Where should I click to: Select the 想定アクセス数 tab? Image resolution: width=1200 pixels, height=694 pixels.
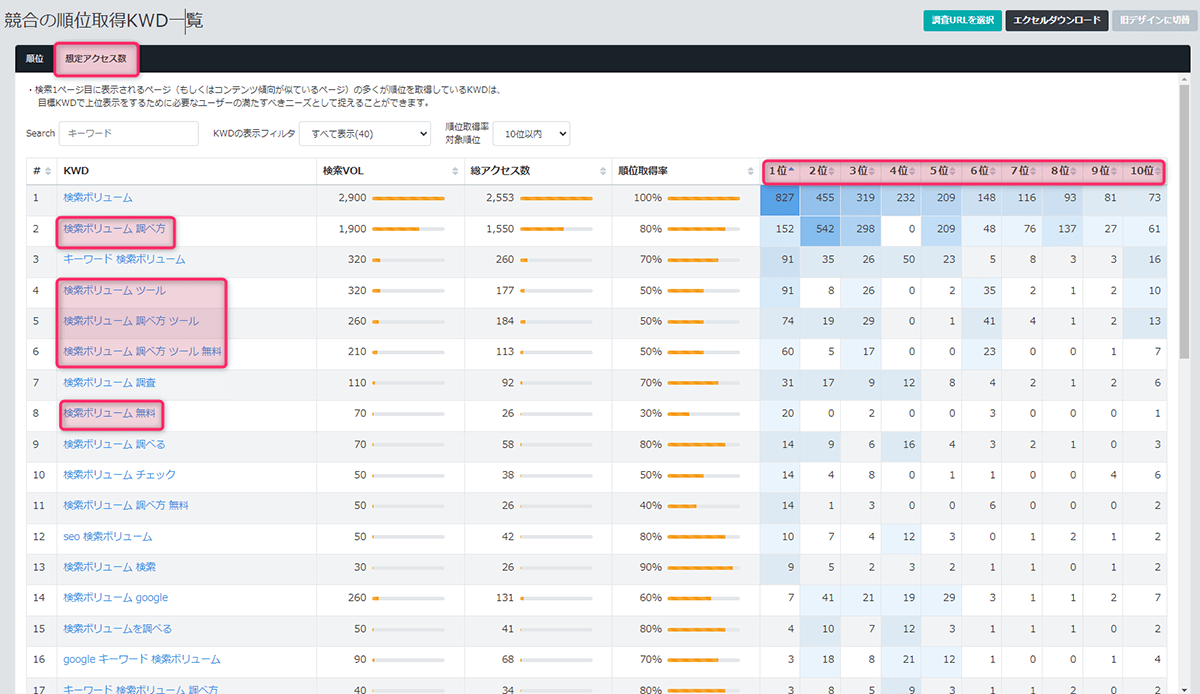[x=96, y=59]
